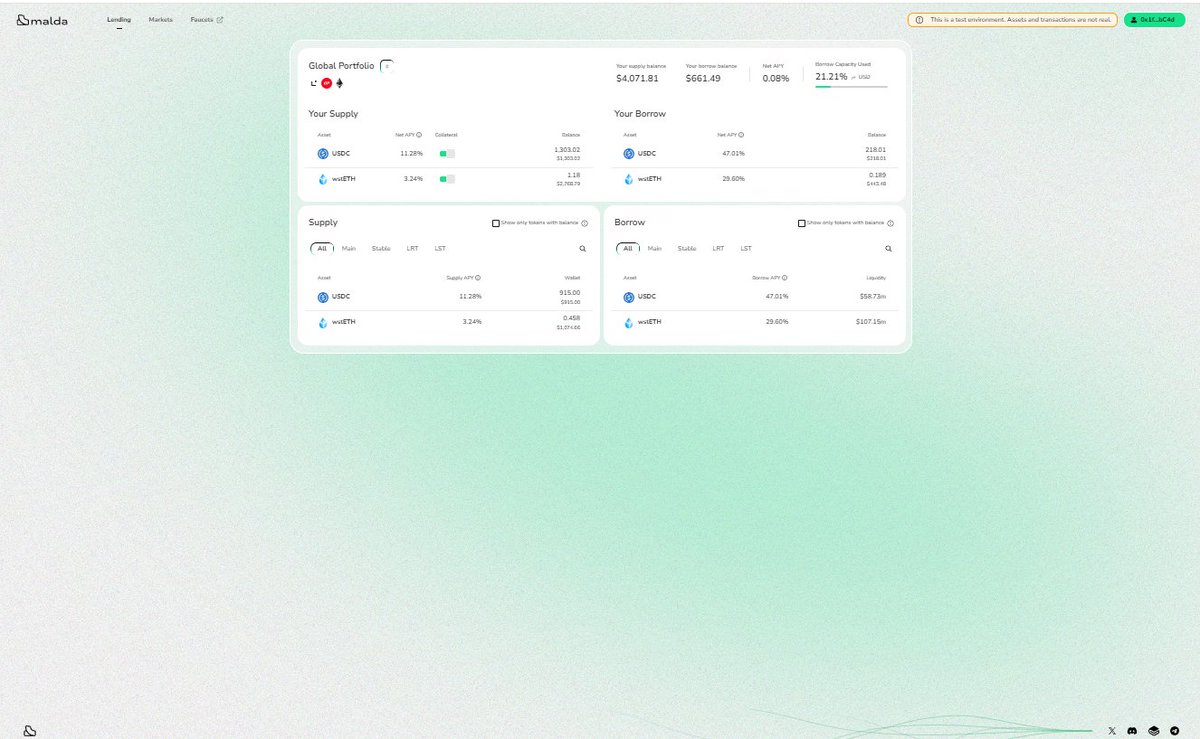Select the Ethereum chain icon

coord(339,83)
